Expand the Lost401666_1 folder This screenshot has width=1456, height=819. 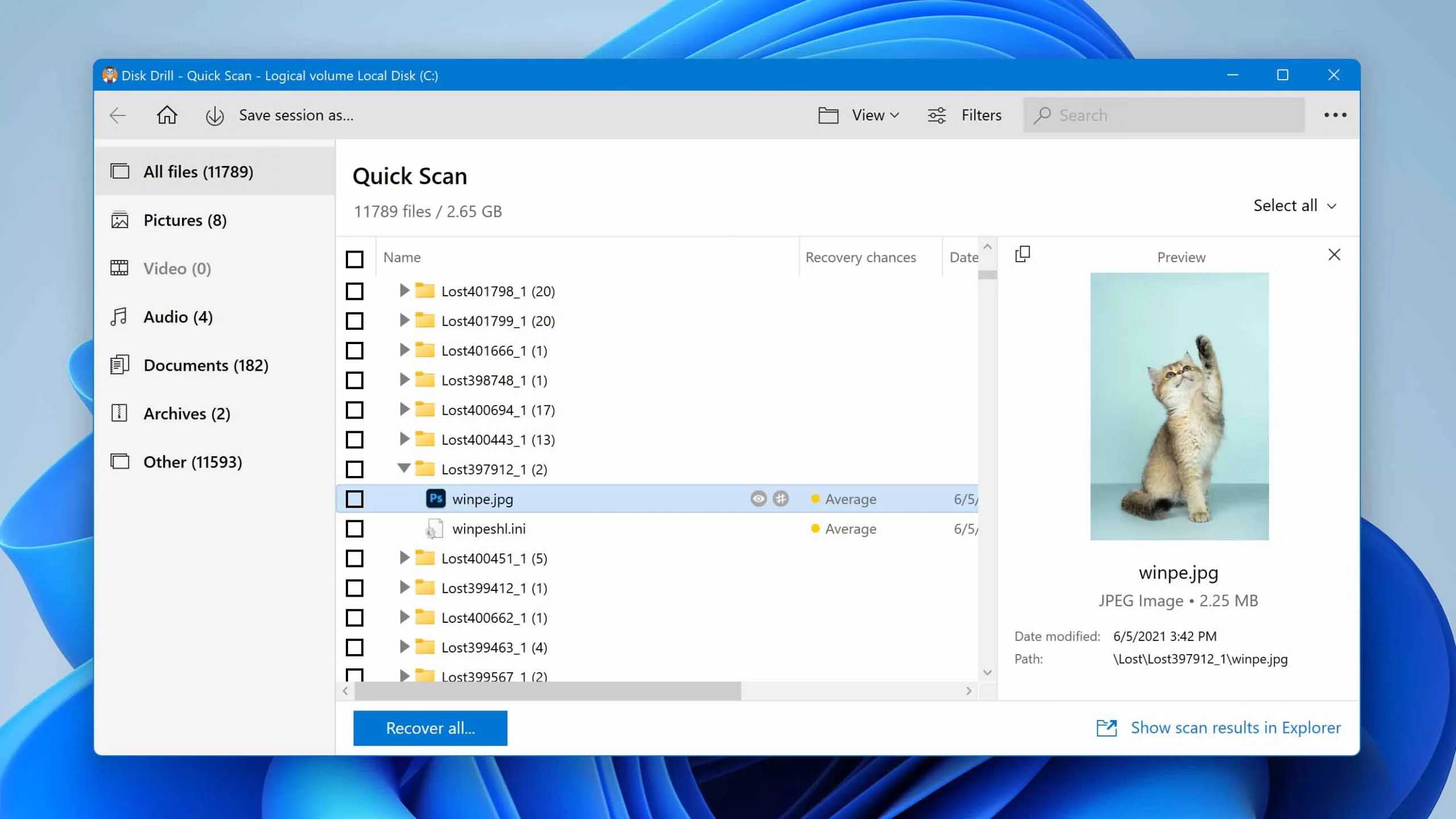click(404, 350)
